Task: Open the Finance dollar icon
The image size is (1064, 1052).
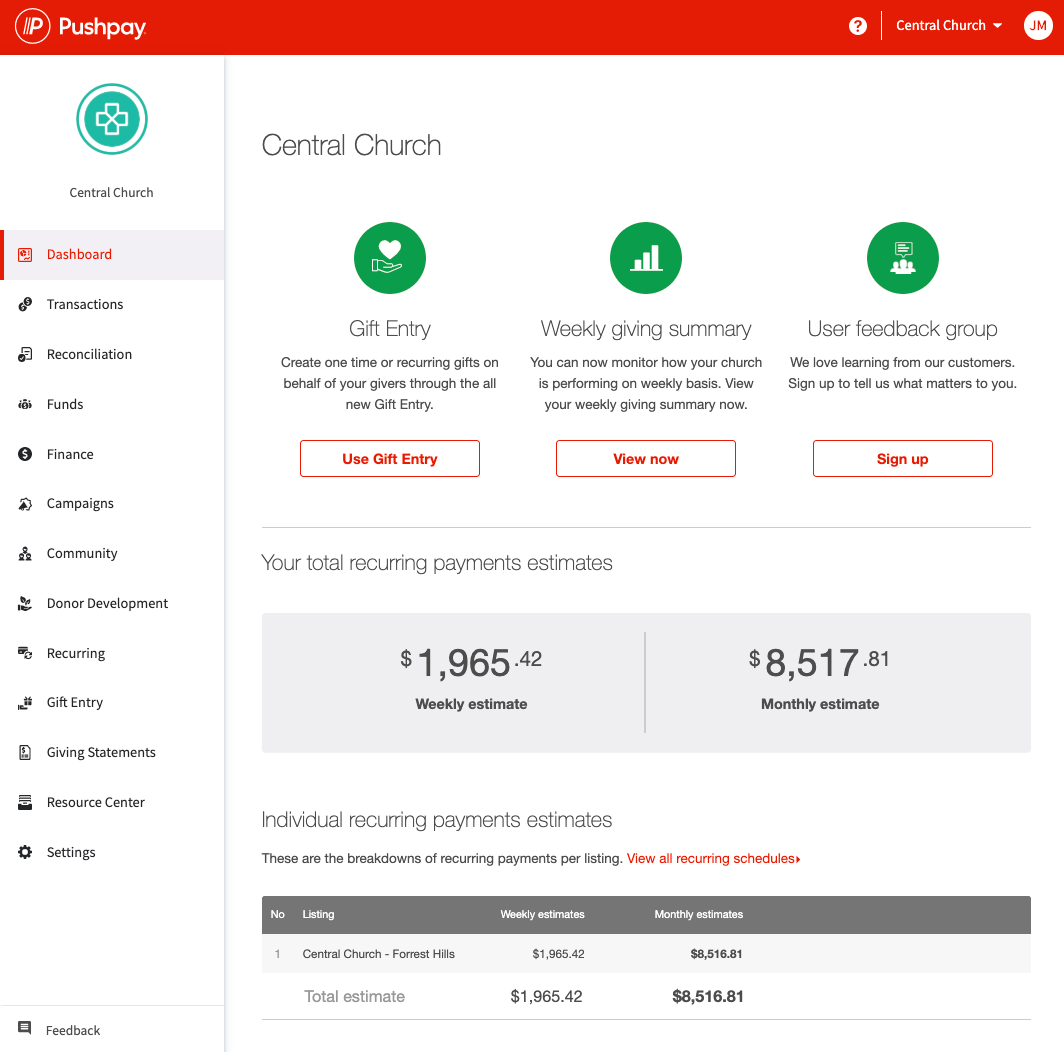Action: click(x=24, y=454)
